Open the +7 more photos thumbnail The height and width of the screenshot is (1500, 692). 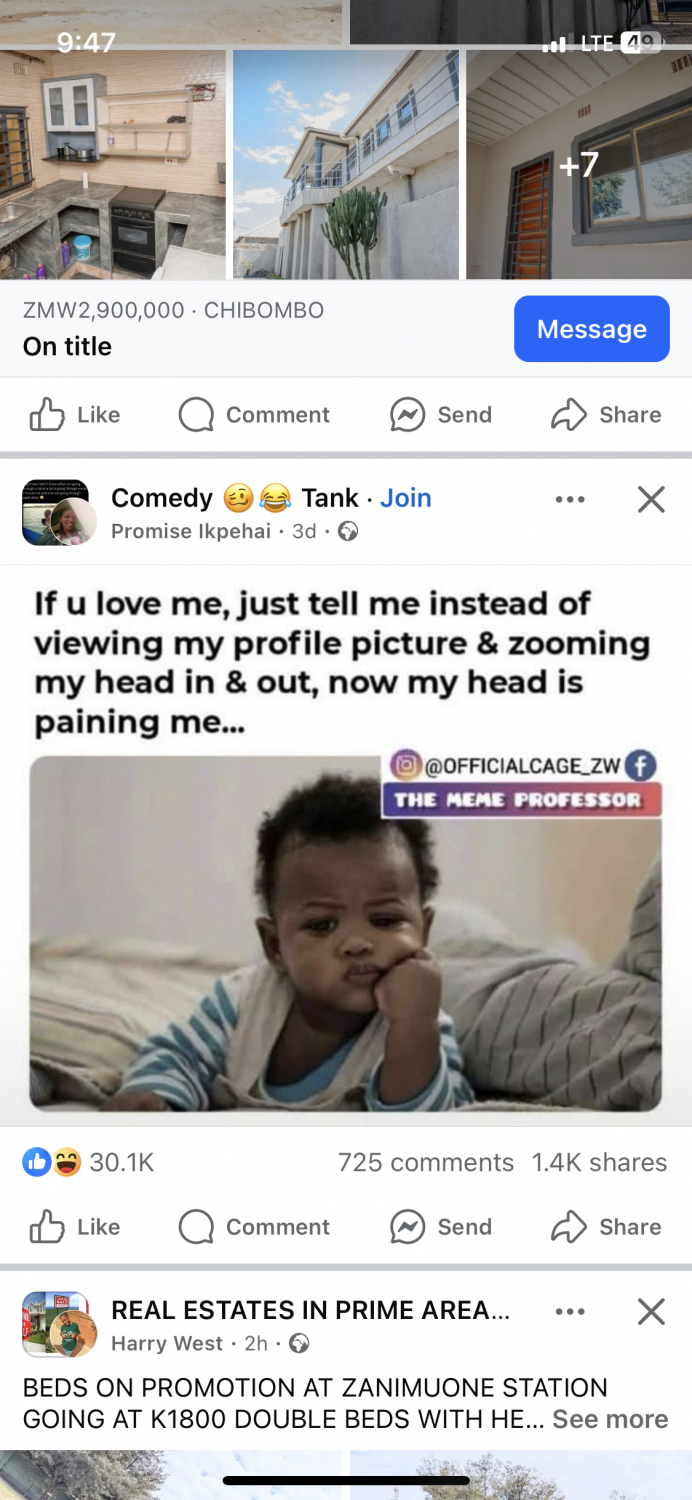click(x=578, y=165)
